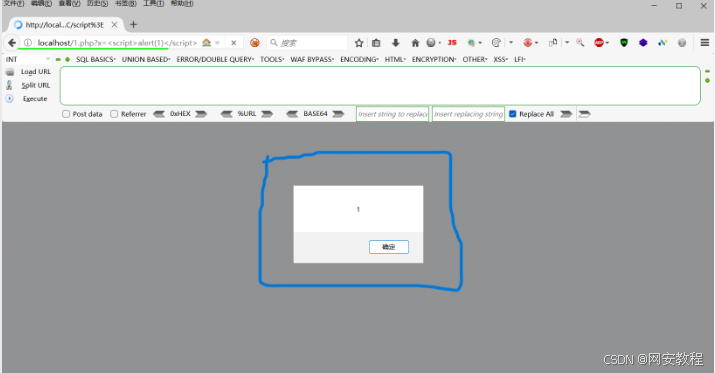This screenshot has width=715, height=373.
Task: Open site info icon in address bar
Action: 28,43
